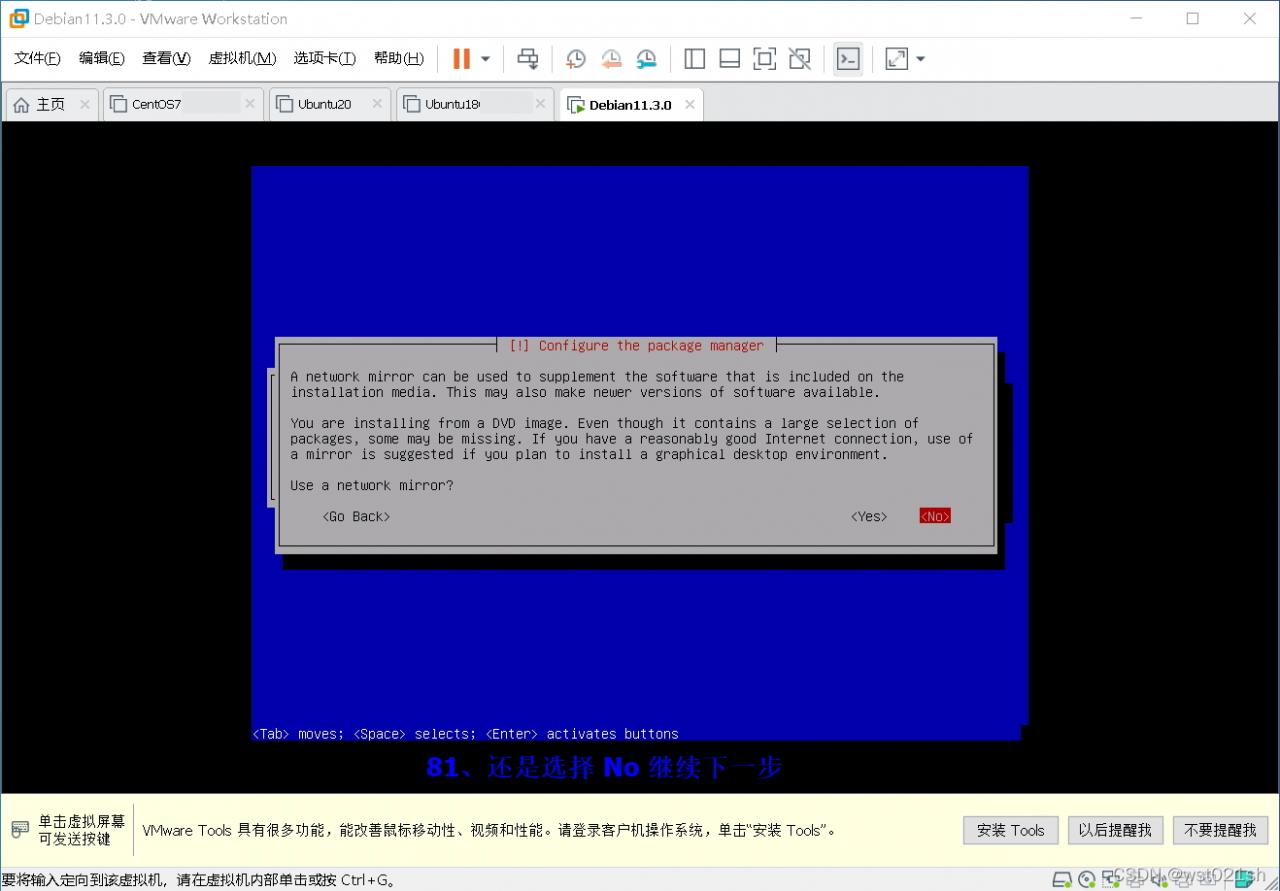Select <Go Back> in the installer dialog
Viewport: 1280px width, 891px height.
pyautogui.click(x=357, y=516)
